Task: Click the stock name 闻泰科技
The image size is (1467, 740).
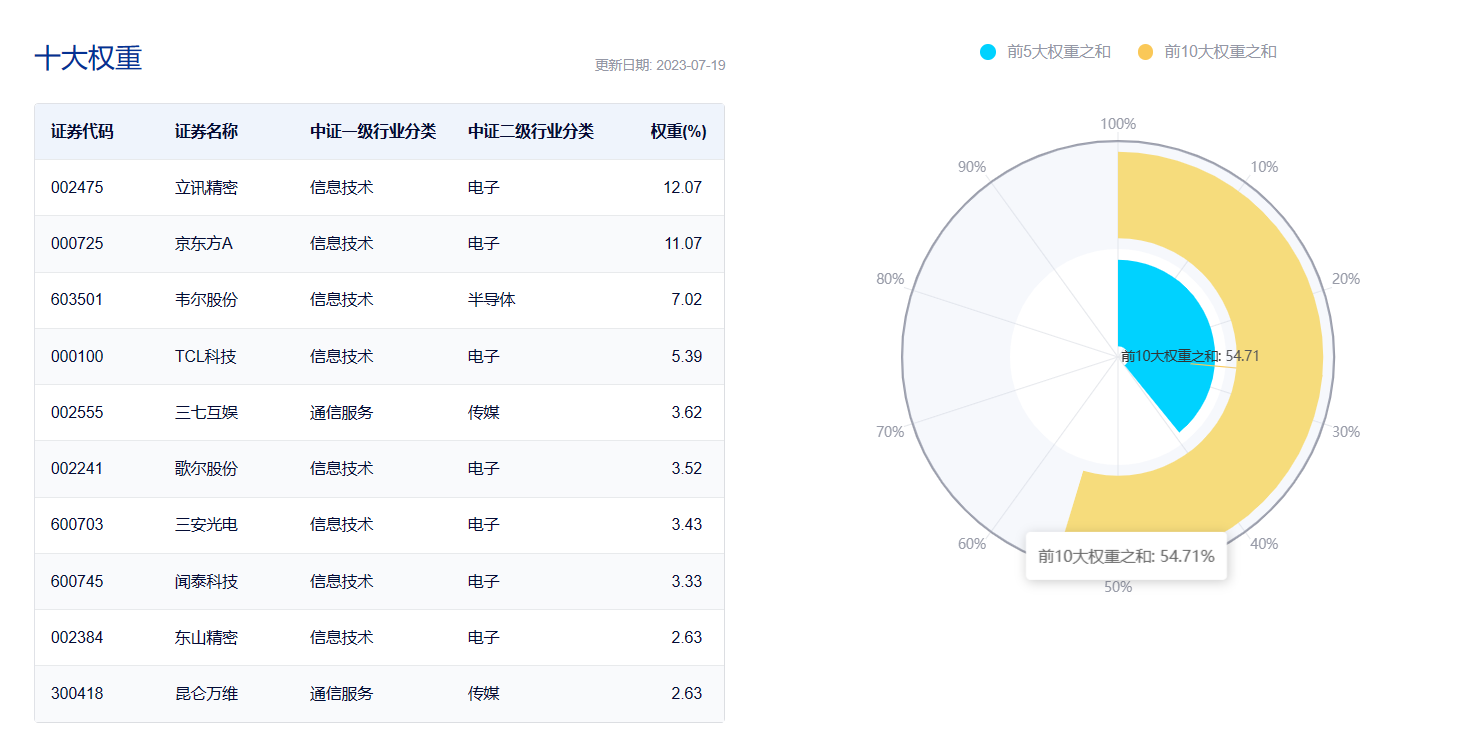Action: click(206, 582)
